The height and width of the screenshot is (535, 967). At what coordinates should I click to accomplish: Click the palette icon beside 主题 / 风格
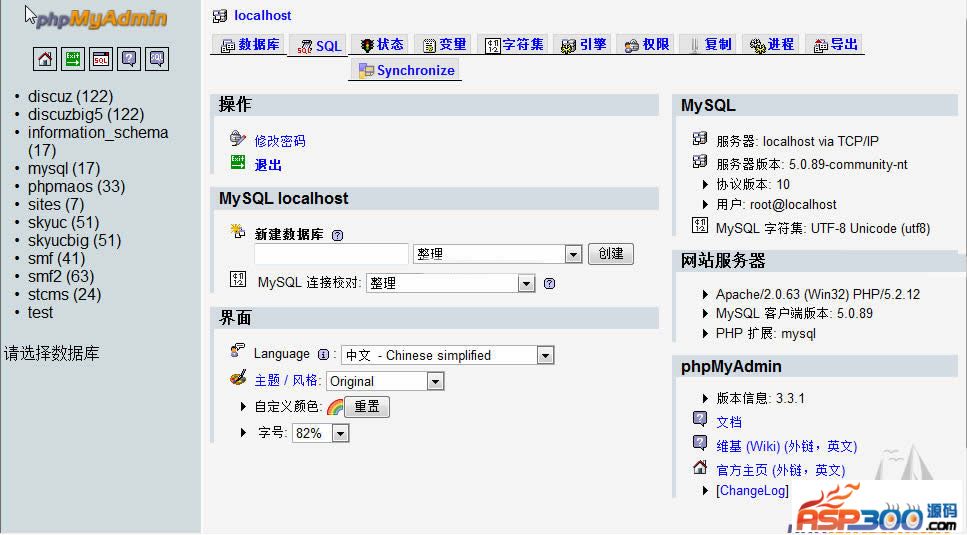(x=238, y=378)
